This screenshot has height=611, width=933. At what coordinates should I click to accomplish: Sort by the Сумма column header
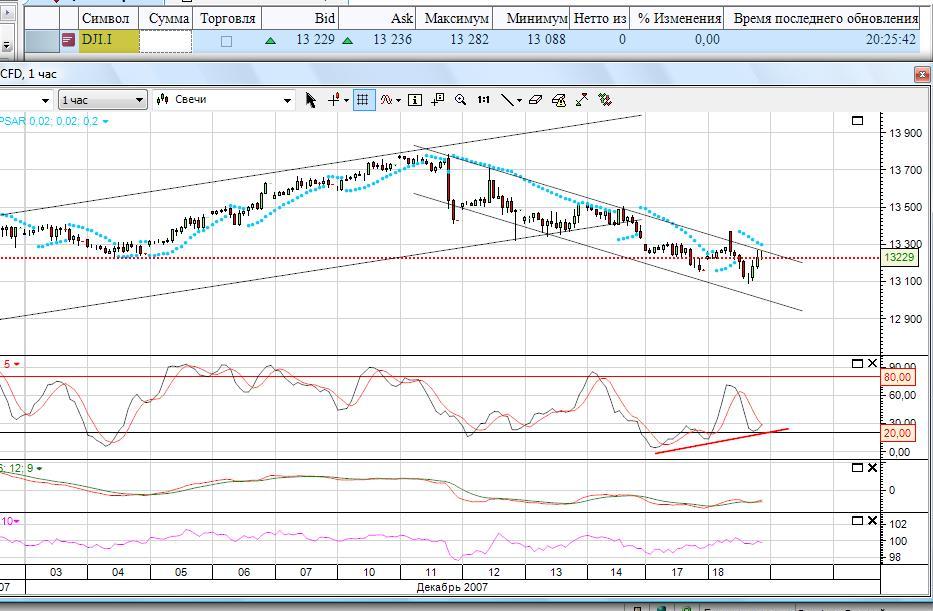click(x=166, y=18)
